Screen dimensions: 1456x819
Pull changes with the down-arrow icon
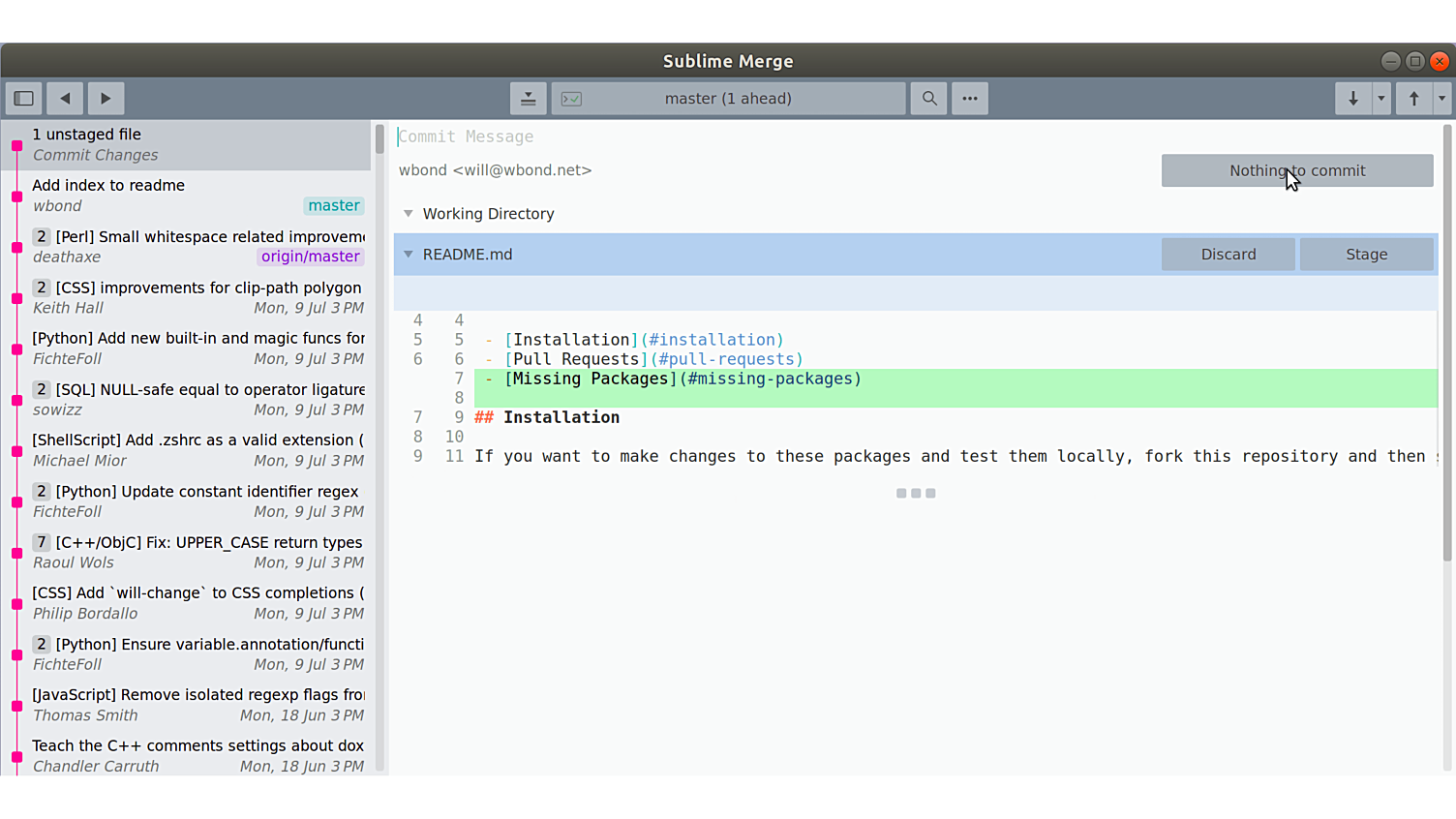pyautogui.click(x=1352, y=98)
